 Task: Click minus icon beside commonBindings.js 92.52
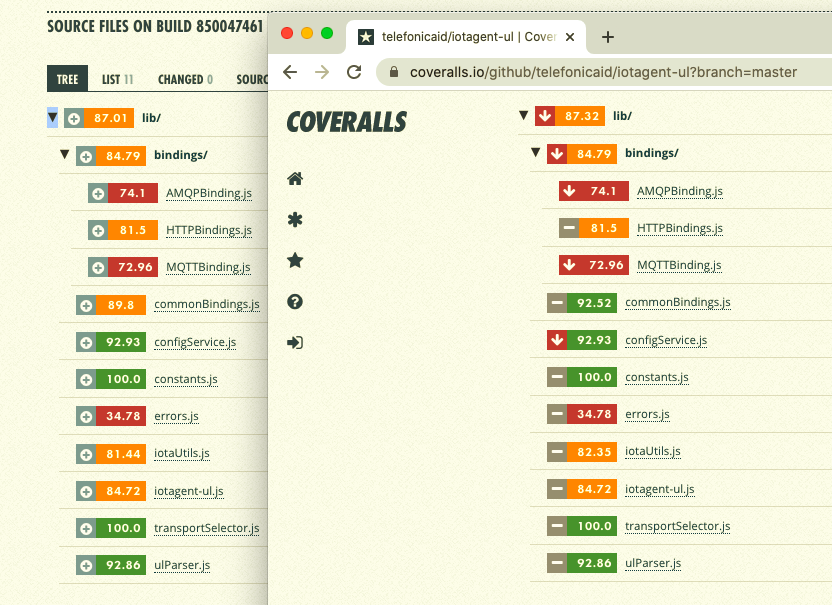557,303
